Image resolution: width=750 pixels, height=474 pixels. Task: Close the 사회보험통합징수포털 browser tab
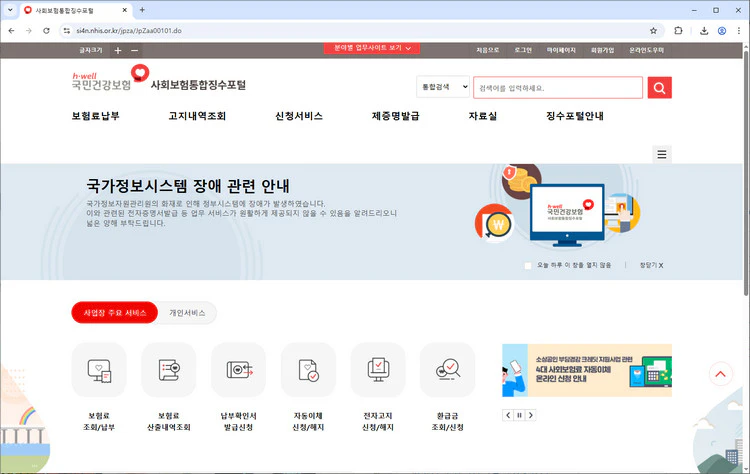[x=125, y=10]
